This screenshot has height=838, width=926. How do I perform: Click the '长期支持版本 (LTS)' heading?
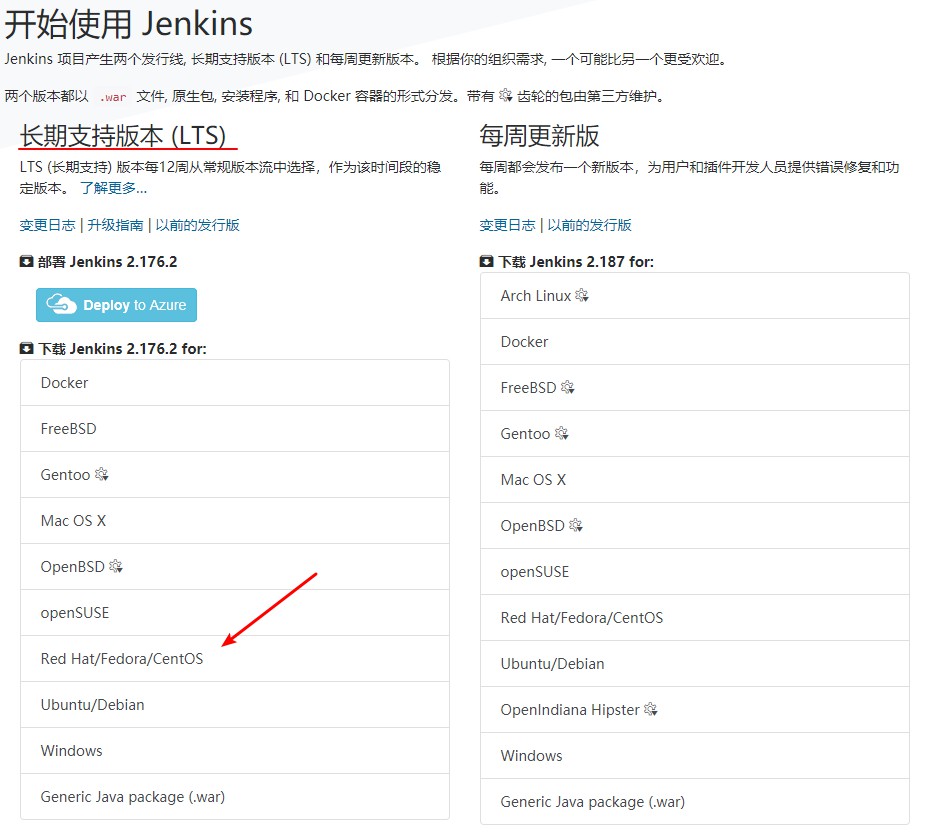(x=123, y=136)
